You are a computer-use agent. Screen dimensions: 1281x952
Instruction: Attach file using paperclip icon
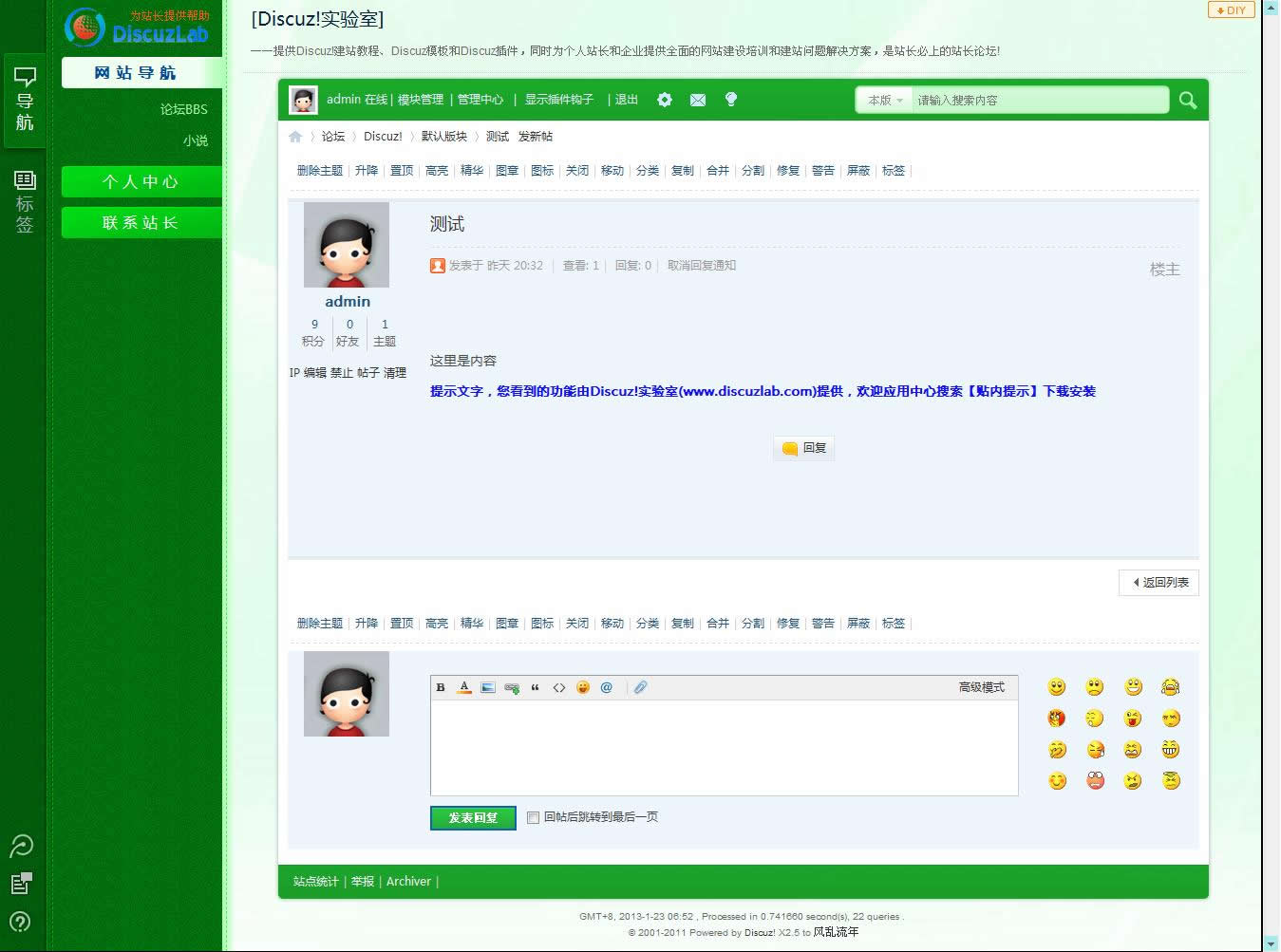click(641, 687)
